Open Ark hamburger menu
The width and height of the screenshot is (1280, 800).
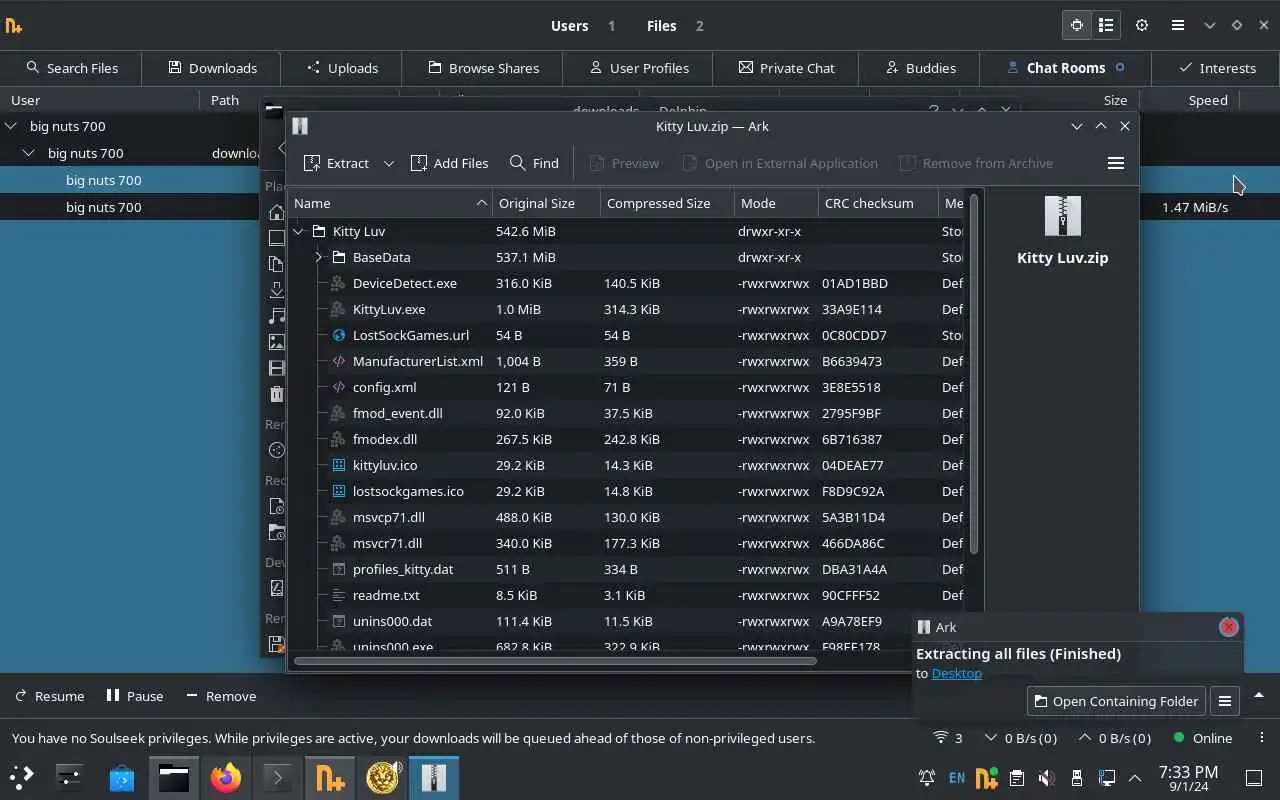tap(1116, 163)
